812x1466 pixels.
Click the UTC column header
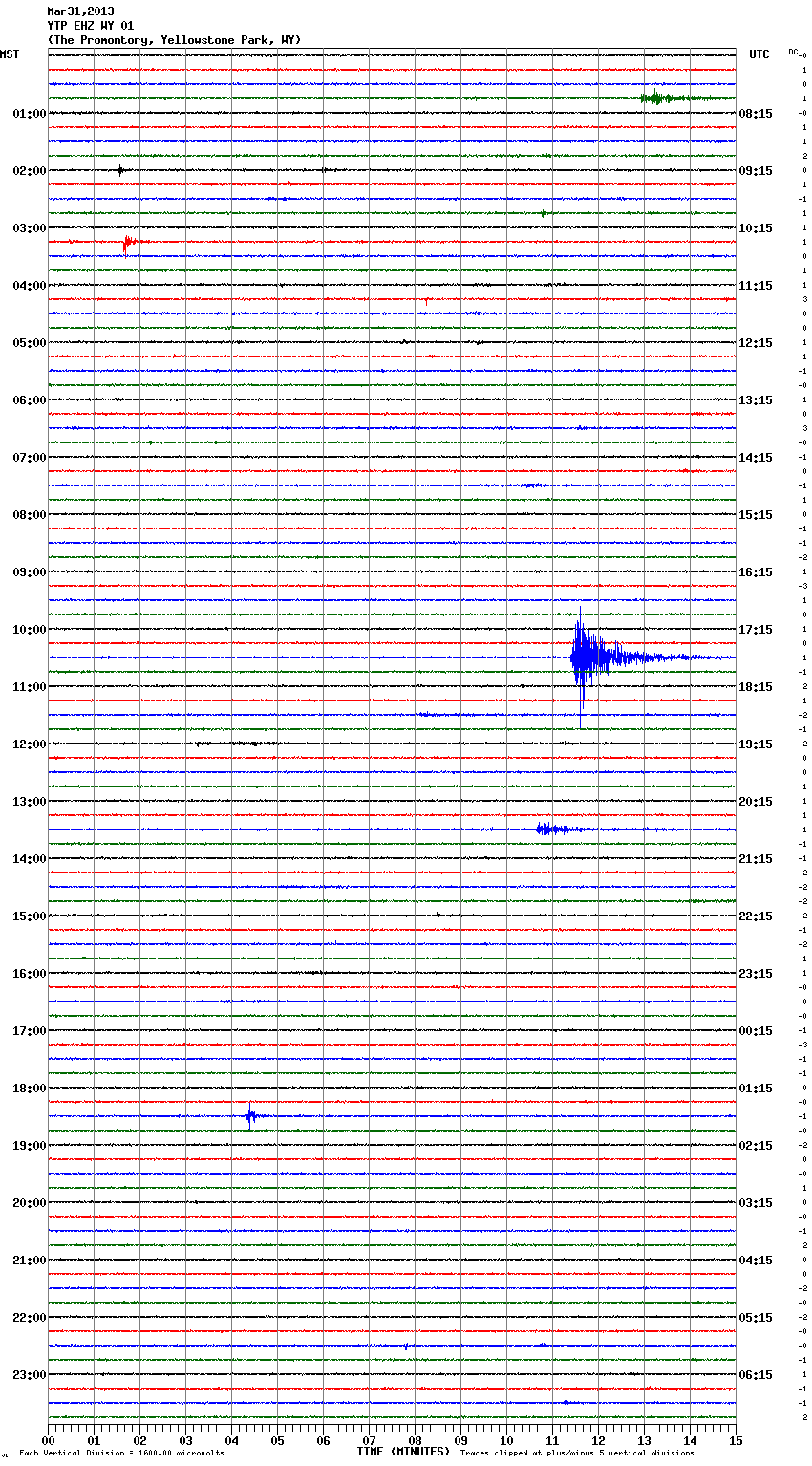759,54
